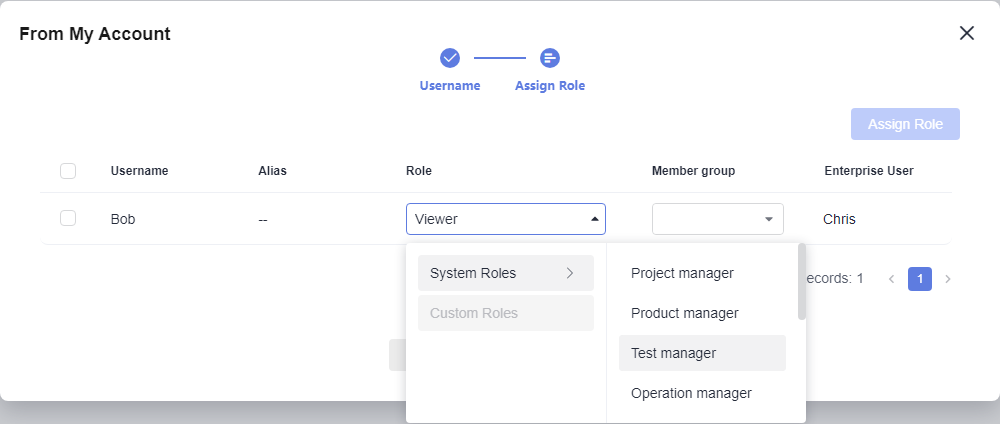Image resolution: width=1000 pixels, height=424 pixels.
Task: Click the Assign Role button
Action: tap(905, 124)
